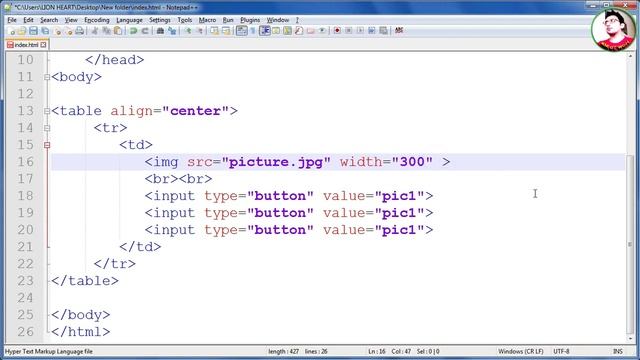Click the Copy toolbar icon
Image resolution: width=640 pixels, height=360 pixels.
(x=106, y=31)
